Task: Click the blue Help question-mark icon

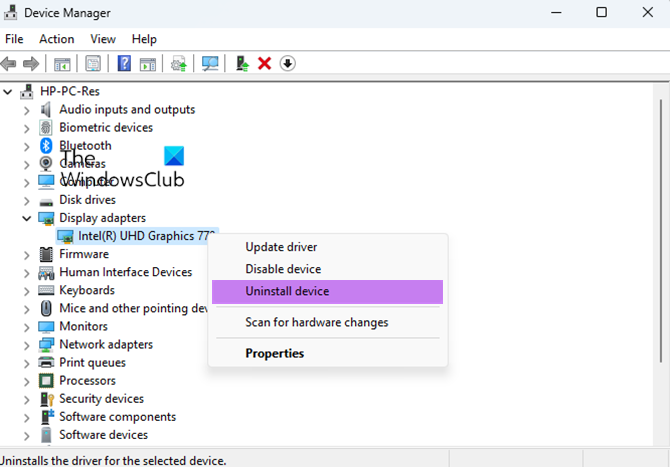Action: tap(124, 64)
